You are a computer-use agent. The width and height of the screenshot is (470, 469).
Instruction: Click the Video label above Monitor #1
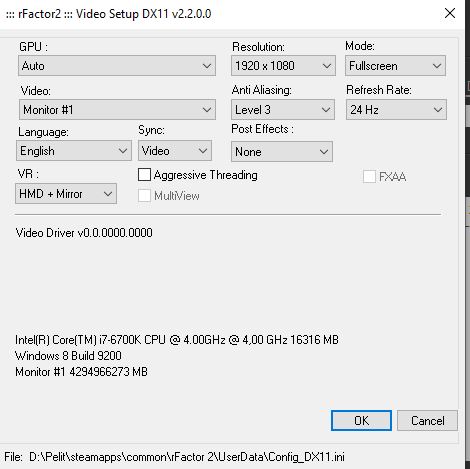pyautogui.click(x=36, y=91)
